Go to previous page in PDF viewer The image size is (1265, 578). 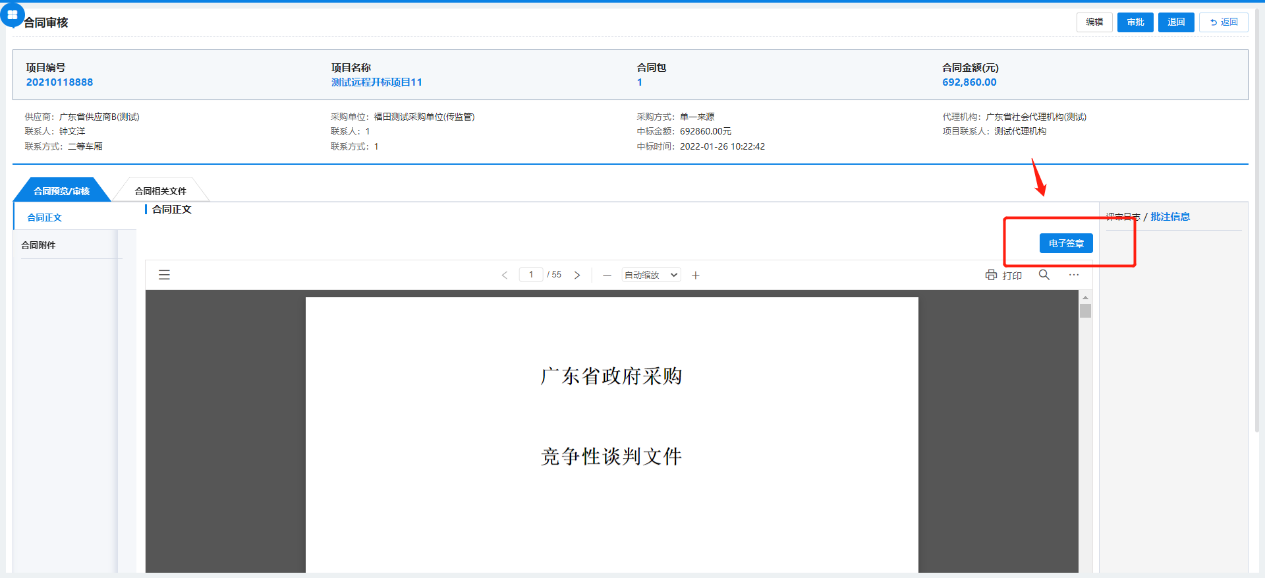504,275
